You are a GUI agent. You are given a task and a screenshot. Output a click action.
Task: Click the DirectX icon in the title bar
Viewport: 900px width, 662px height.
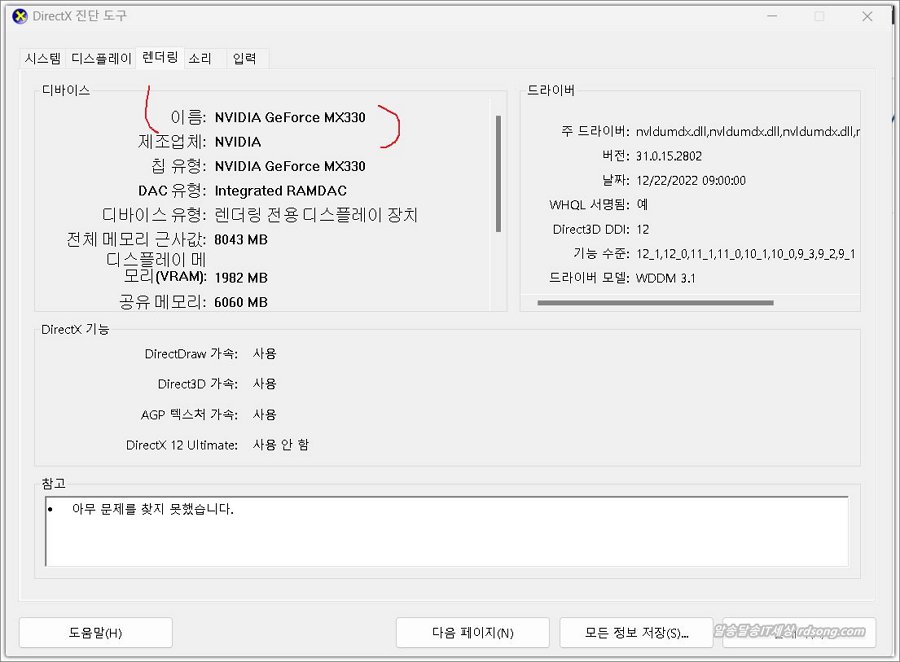tap(19, 16)
